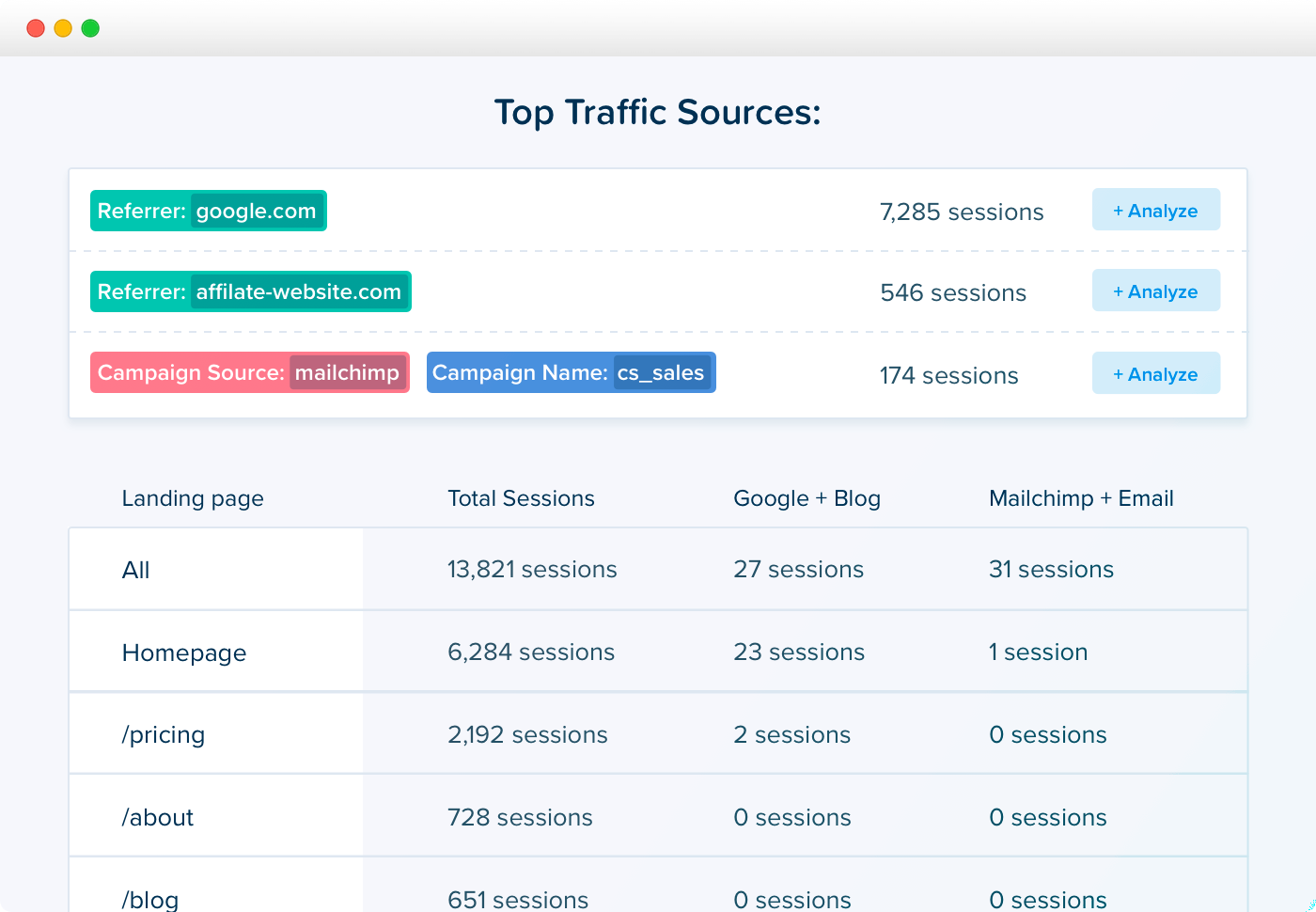Click the Top Traffic Sources heading
Viewport: 1316px width, 912px height.
click(x=657, y=112)
